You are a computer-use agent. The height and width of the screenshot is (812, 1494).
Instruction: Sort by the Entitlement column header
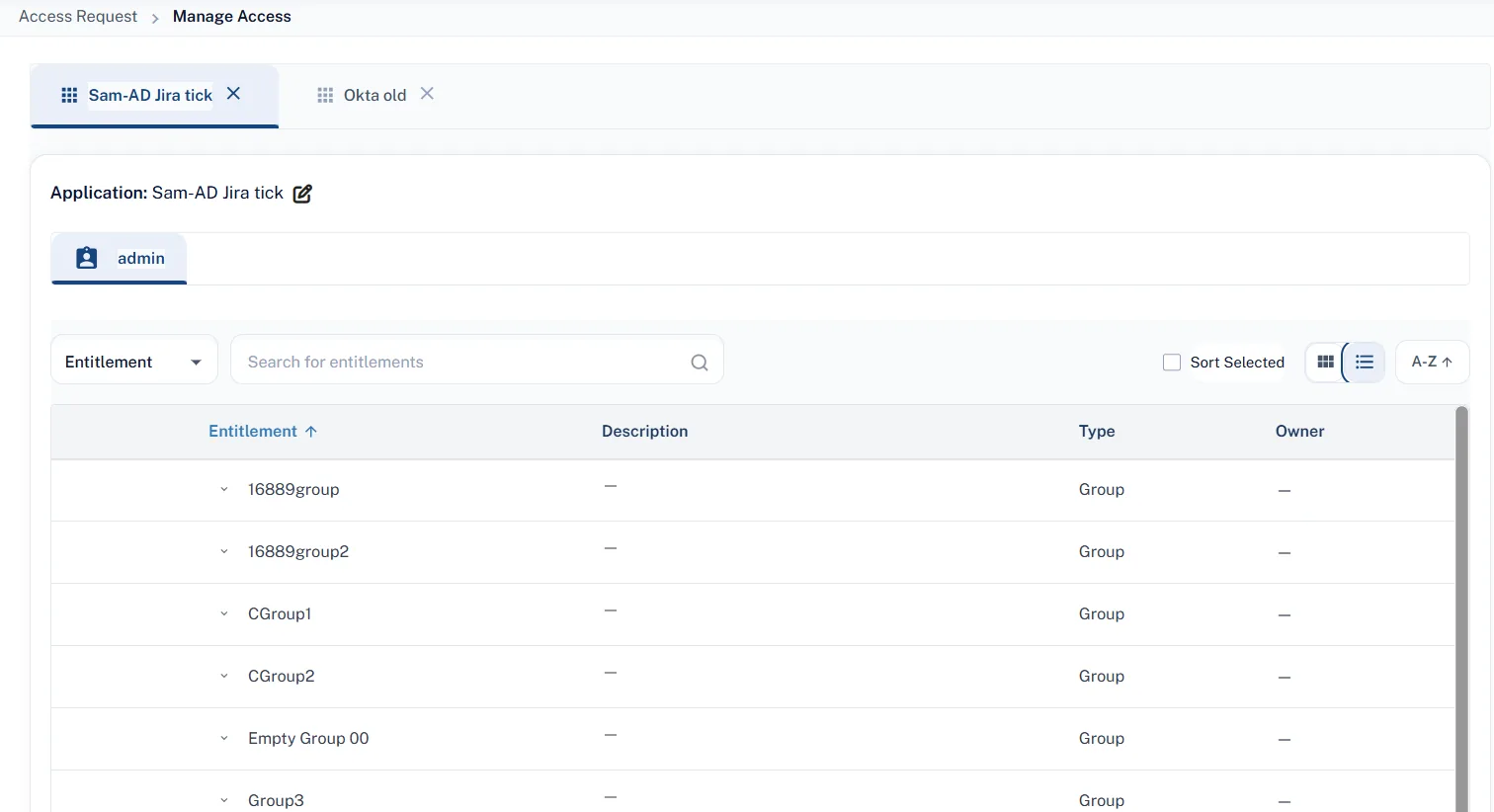click(253, 432)
